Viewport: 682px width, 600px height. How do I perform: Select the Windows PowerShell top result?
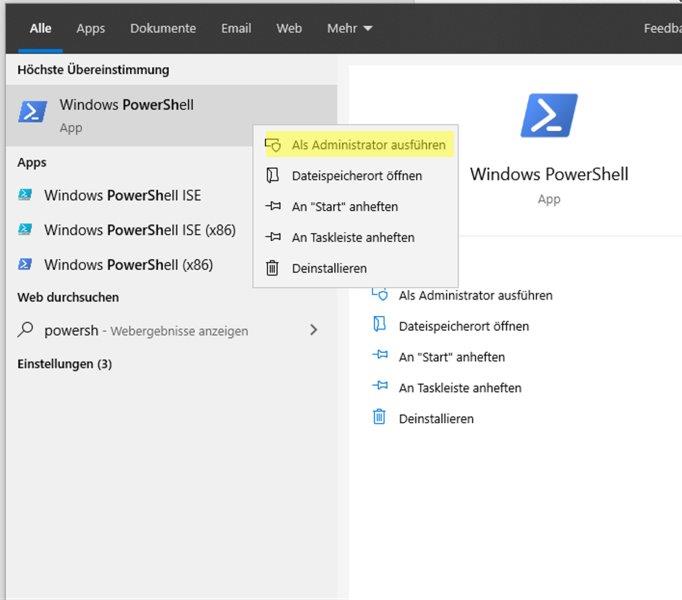[171, 115]
